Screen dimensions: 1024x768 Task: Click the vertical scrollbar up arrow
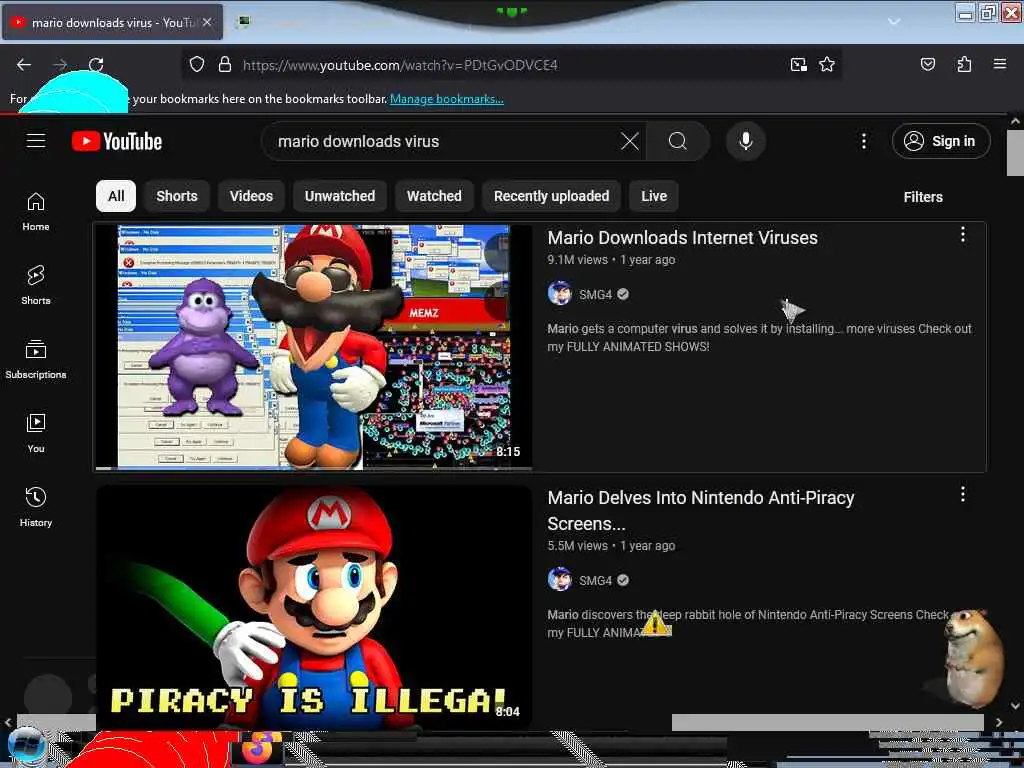pos(1015,121)
